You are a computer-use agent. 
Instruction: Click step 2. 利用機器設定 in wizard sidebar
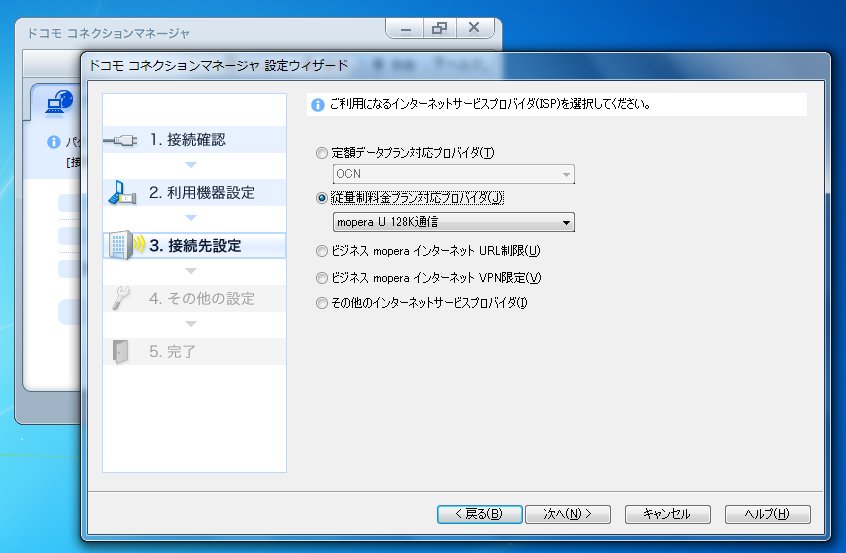(194, 193)
